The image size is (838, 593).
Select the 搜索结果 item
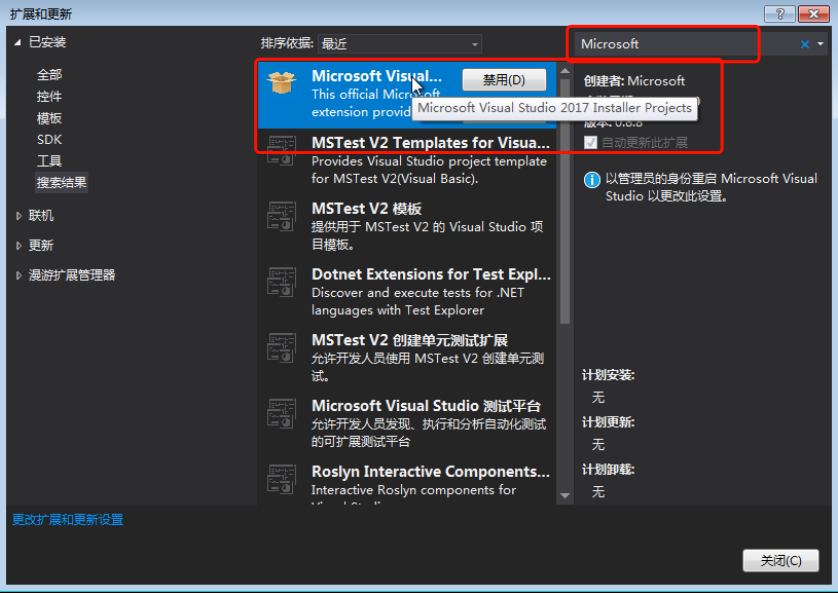[x=61, y=183]
